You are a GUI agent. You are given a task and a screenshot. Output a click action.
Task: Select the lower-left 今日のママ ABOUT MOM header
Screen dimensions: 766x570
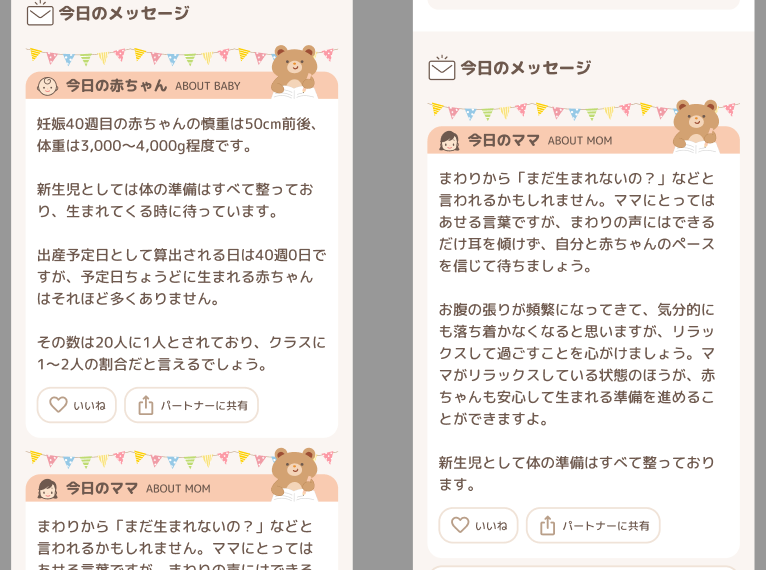pos(182,488)
